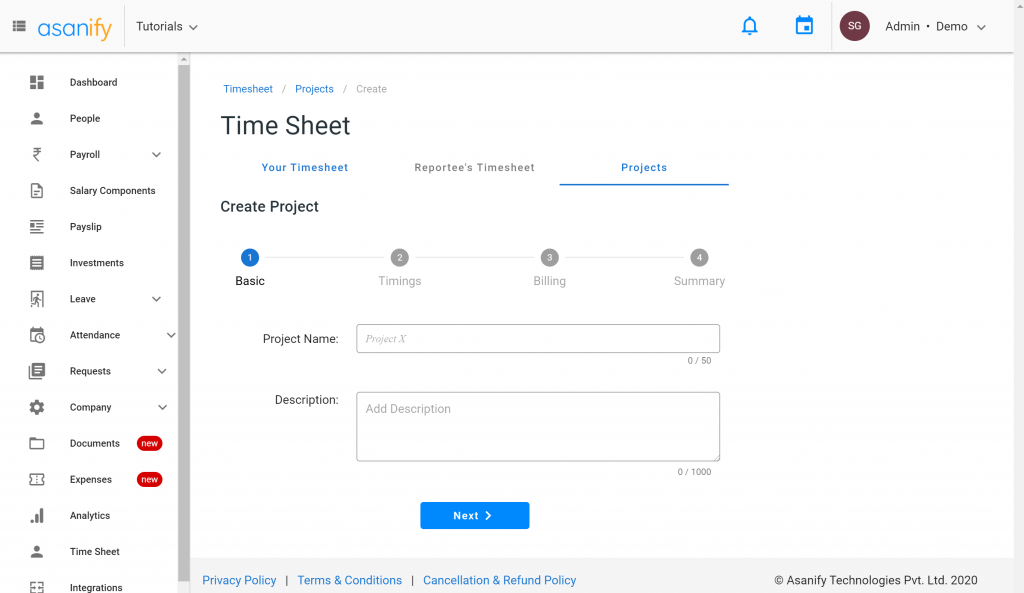Select step 3 Billing in the stepper

tap(549, 257)
